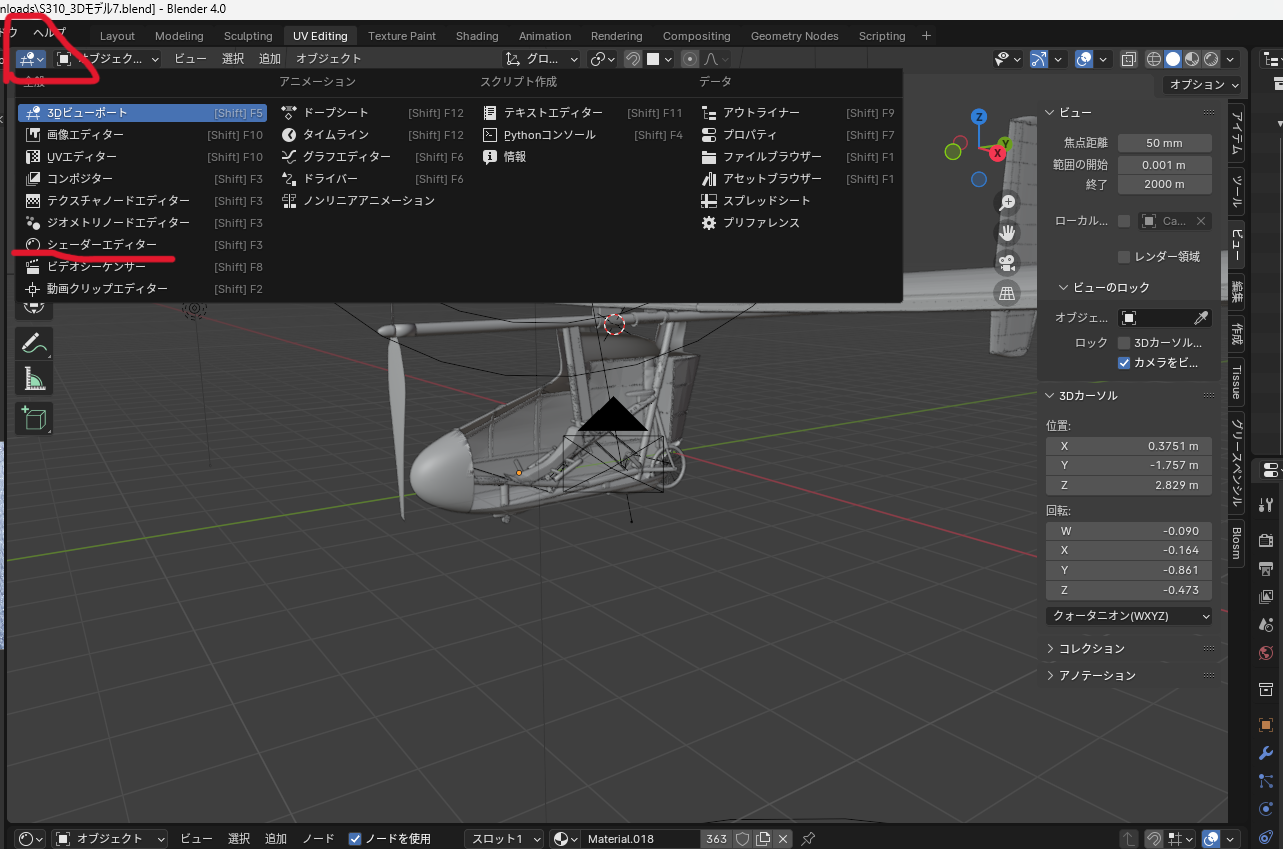Choose 3Dビューポート editor type
Screen dimensions: 1283x849
(x=141, y=113)
